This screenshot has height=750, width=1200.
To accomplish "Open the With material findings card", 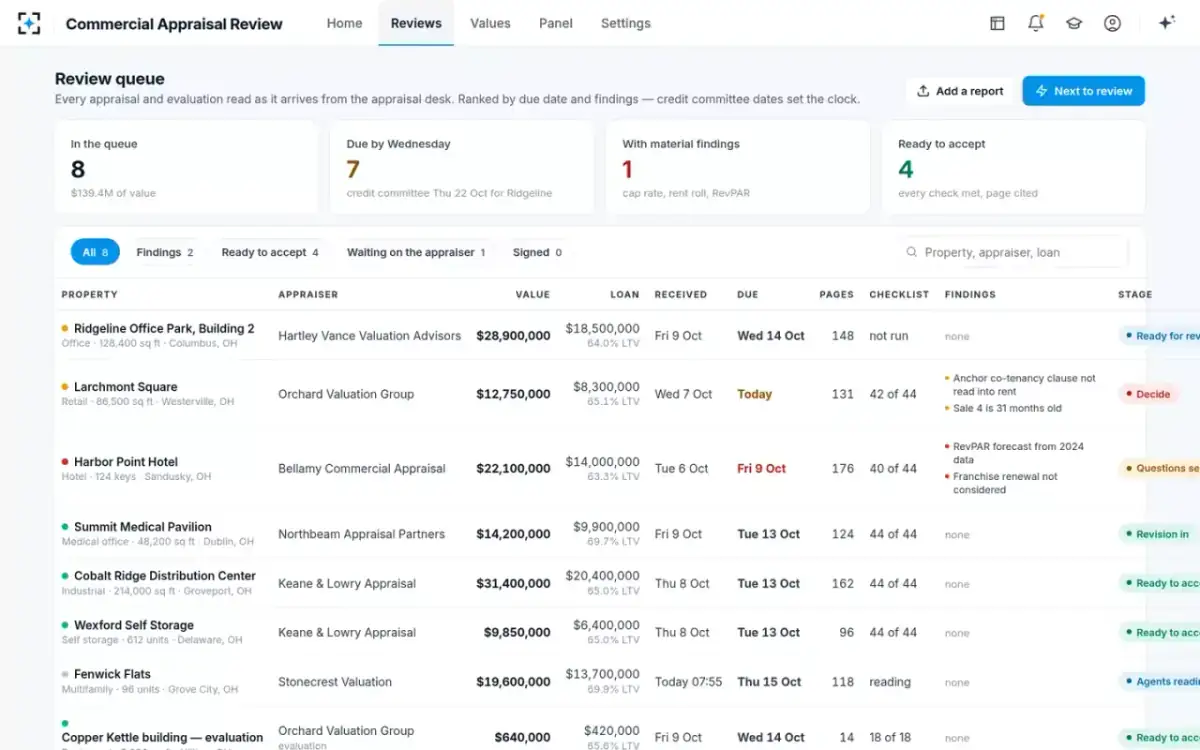I will click(738, 167).
